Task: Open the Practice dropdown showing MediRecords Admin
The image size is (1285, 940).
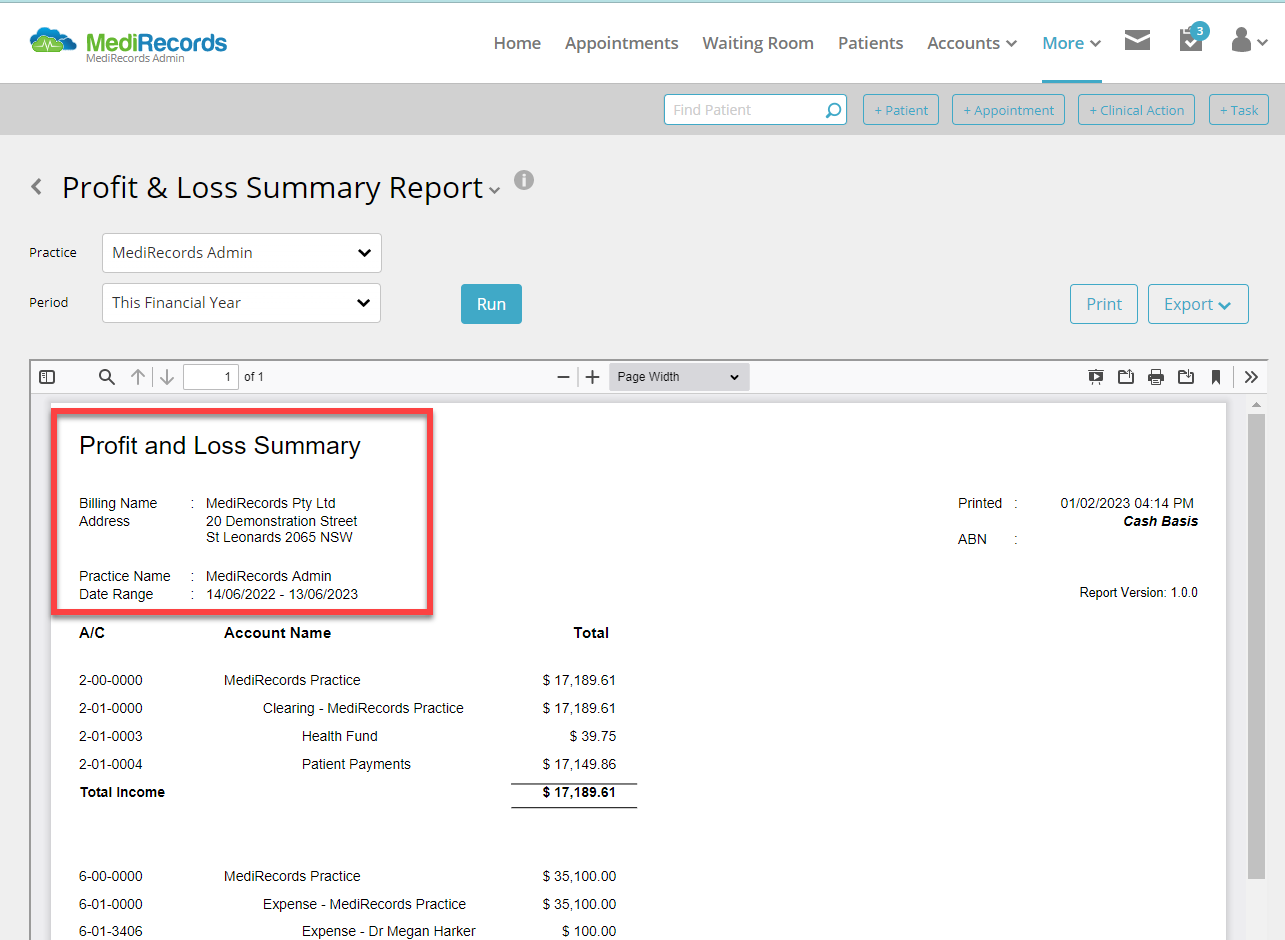Action: [241, 253]
